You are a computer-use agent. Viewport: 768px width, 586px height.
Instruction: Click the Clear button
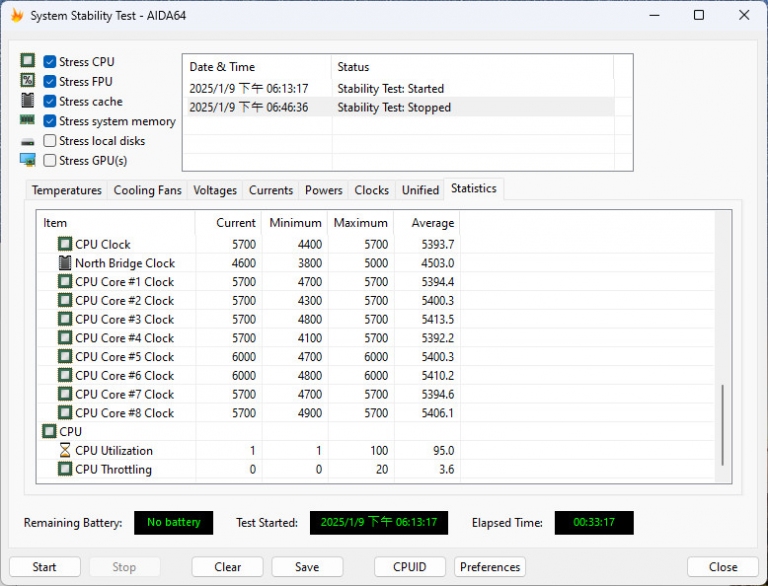[227, 567]
